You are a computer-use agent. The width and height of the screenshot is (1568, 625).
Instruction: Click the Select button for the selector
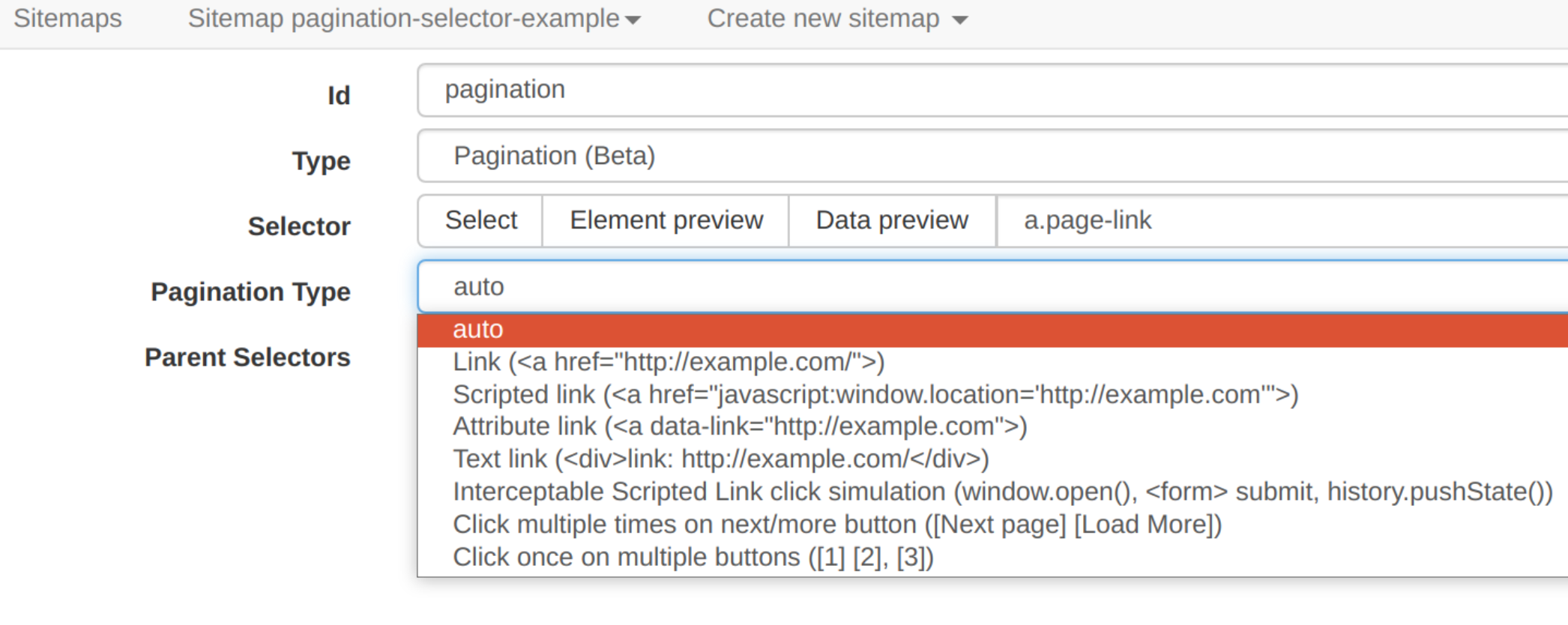(480, 220)
